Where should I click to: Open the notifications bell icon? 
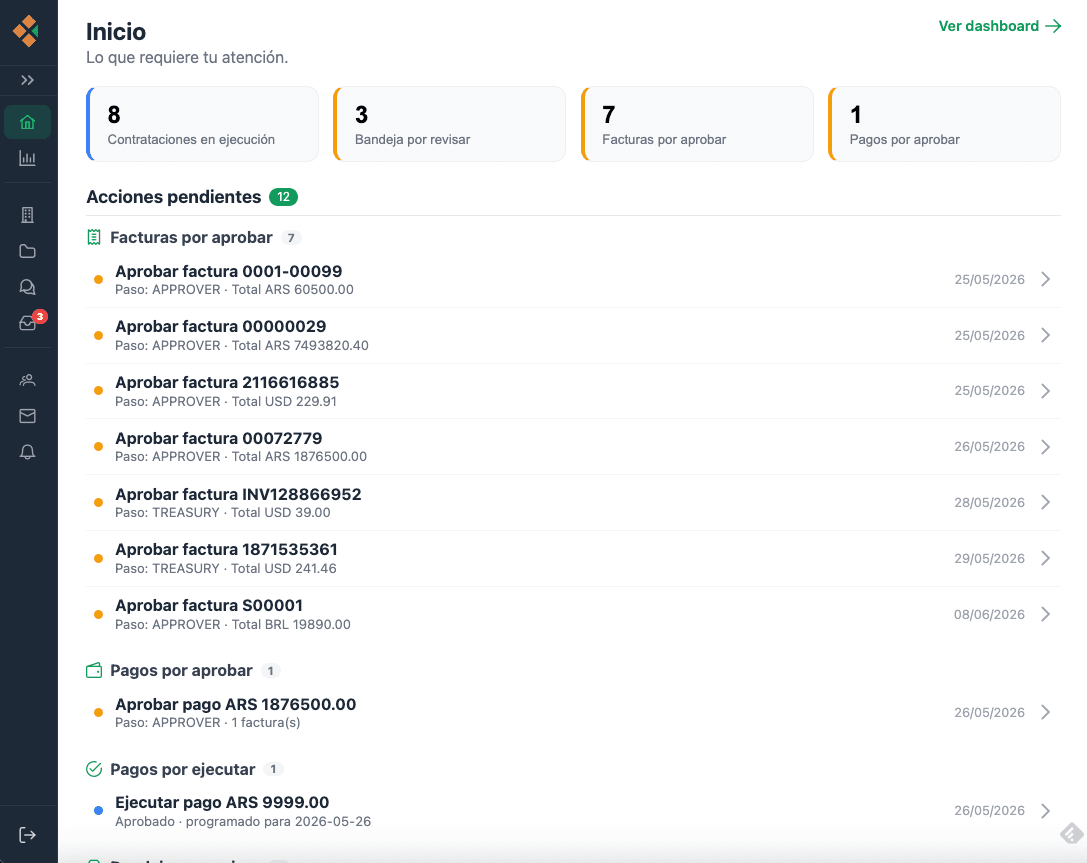point(27,452)
